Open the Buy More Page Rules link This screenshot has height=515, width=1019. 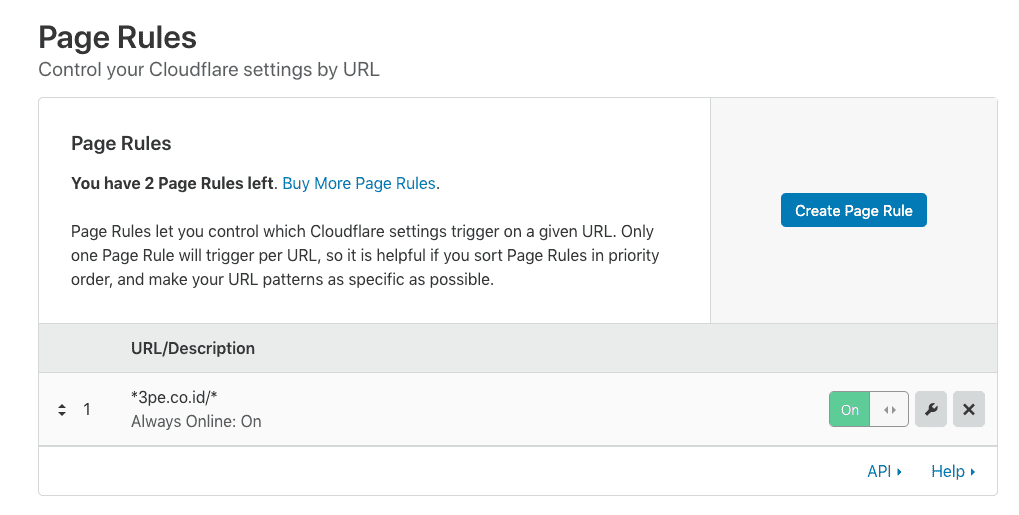[359, 183]
